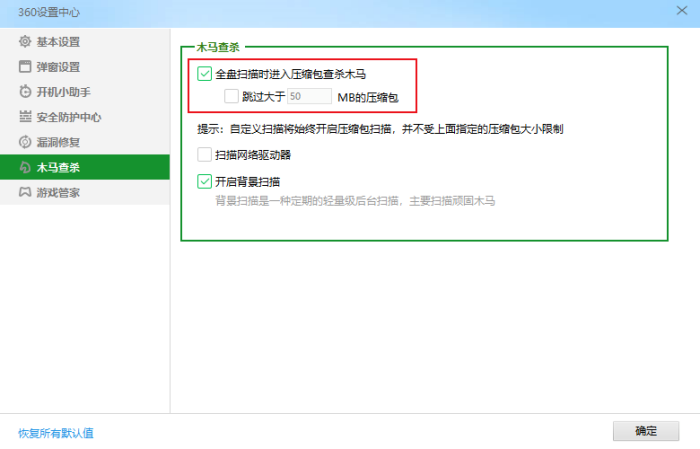
Task: Open the 弹窗设置 section
Action: coord(85,67)
